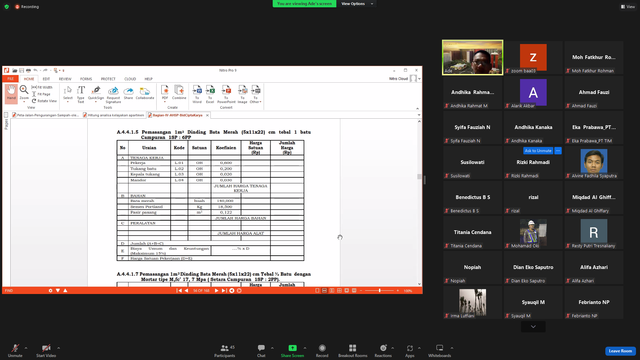
Task: Click find options gear icon
Action: [51, 291]
